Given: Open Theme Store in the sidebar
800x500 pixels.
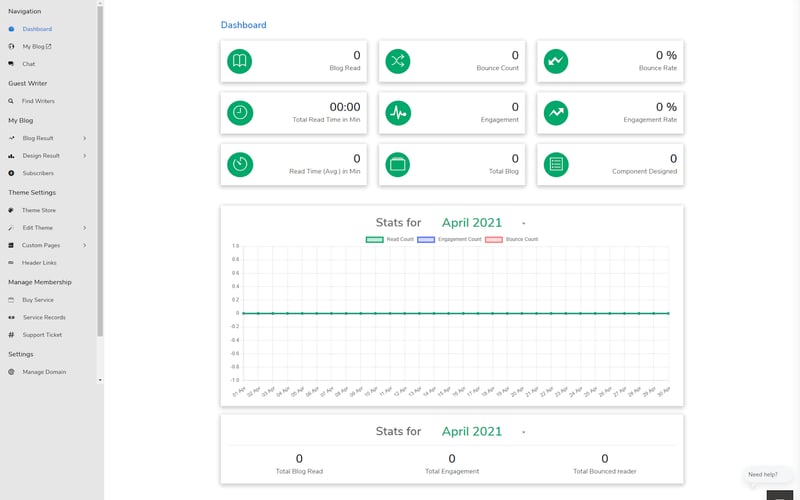Looking at the screenshot, I should pyautogui.click(x=39, y=210).
